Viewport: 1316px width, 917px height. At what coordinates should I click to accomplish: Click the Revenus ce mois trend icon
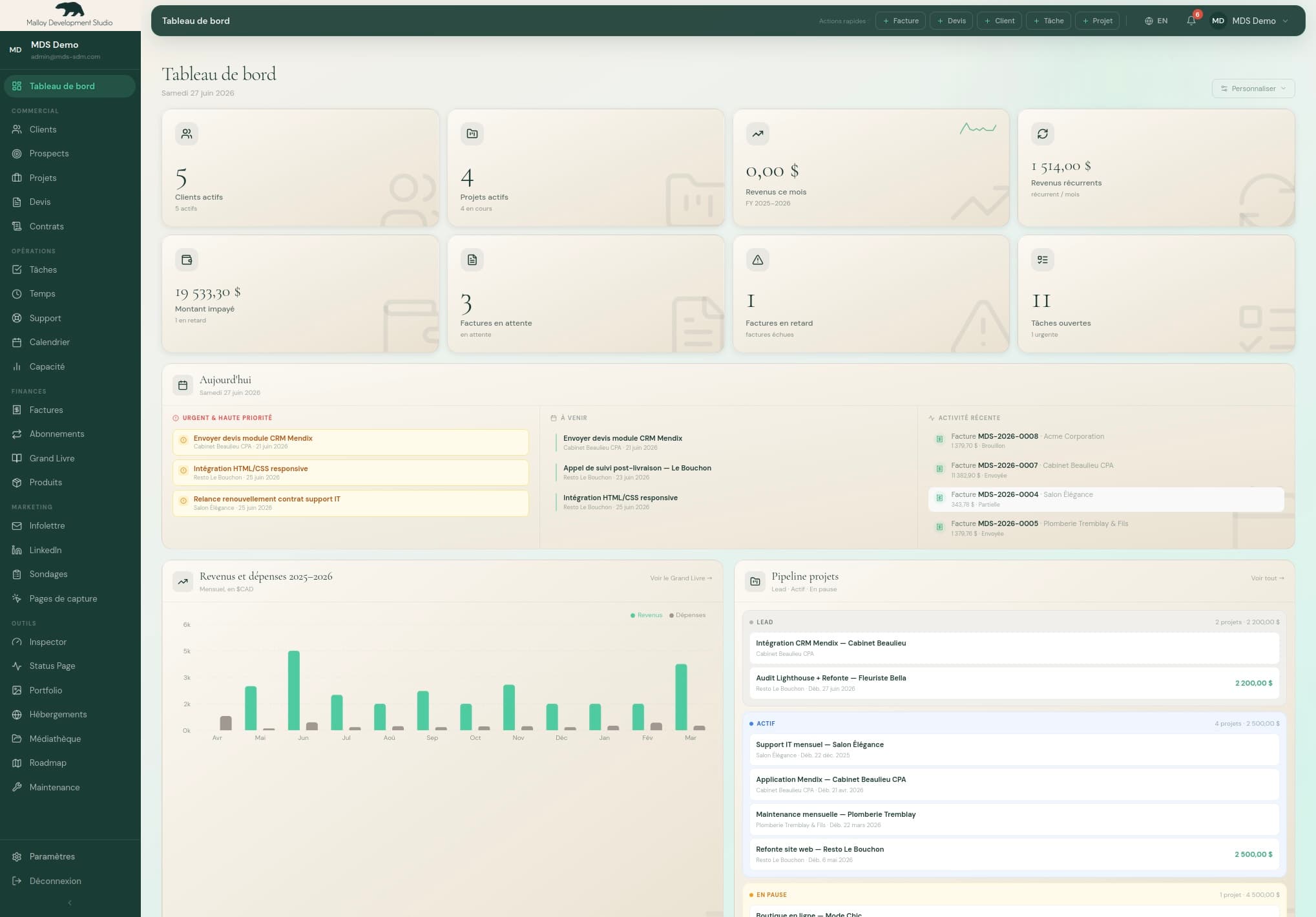[757, 134]
